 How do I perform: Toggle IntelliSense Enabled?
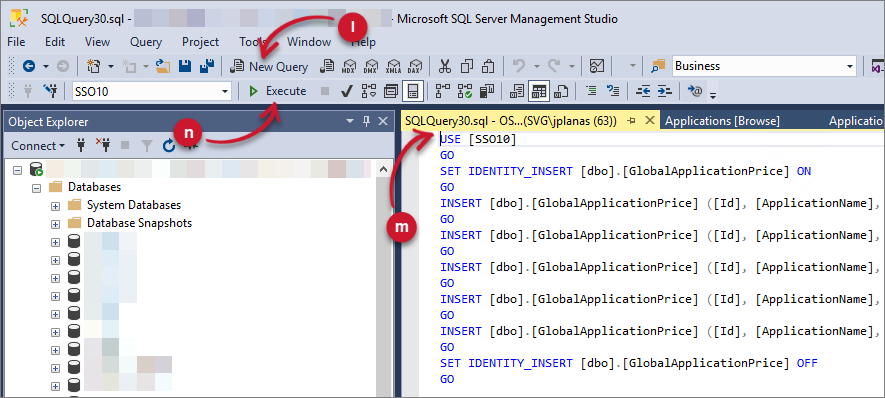pos(413,91)
